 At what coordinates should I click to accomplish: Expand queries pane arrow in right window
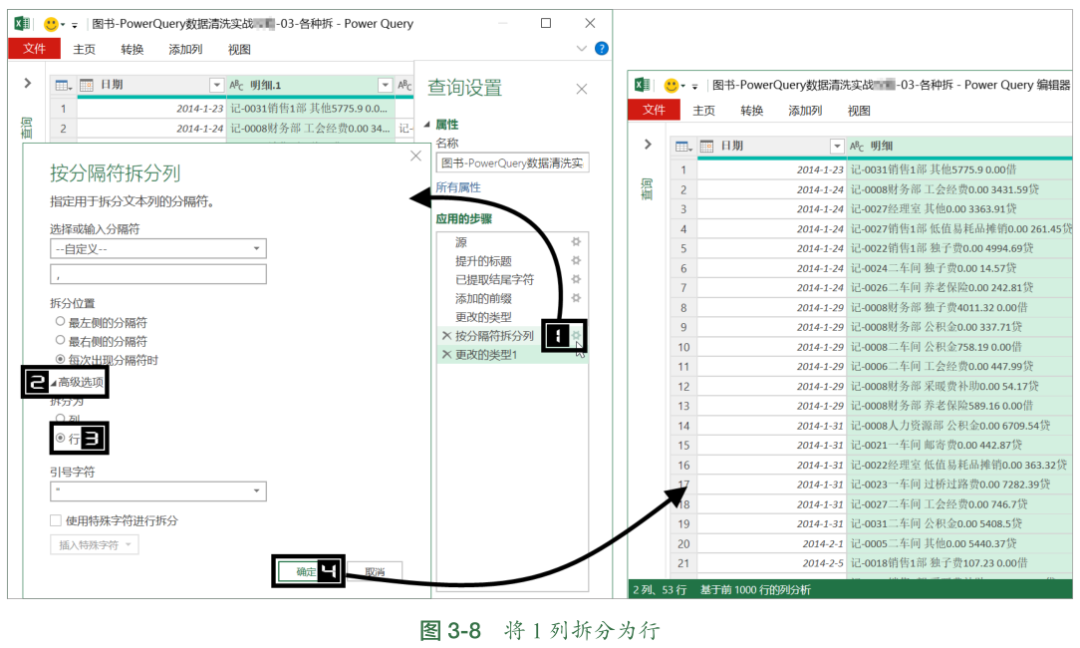coord(647,144)
